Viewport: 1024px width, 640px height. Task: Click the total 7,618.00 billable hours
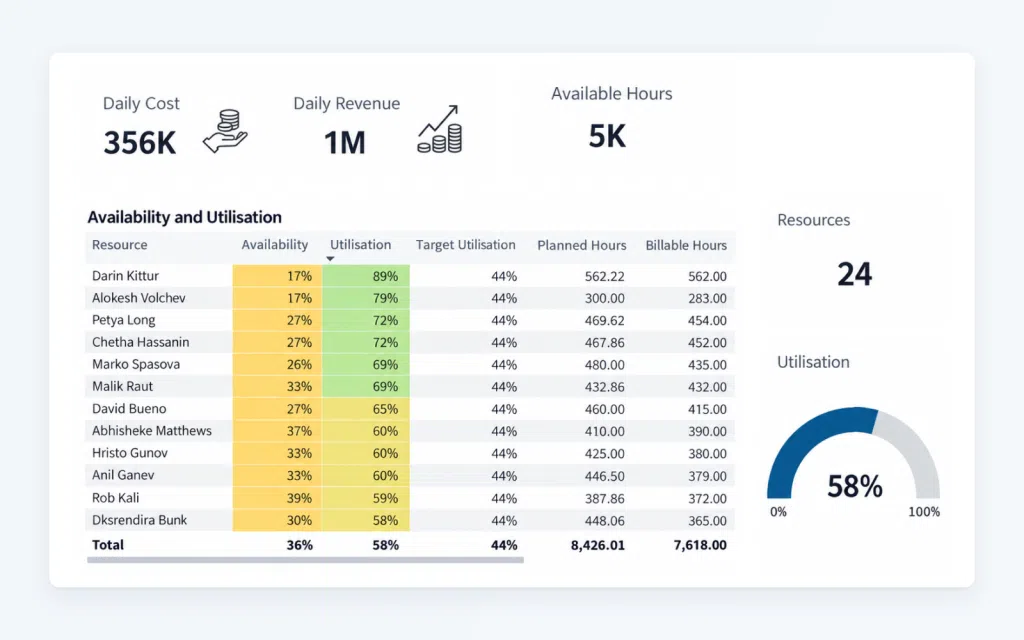click(700, 545)
